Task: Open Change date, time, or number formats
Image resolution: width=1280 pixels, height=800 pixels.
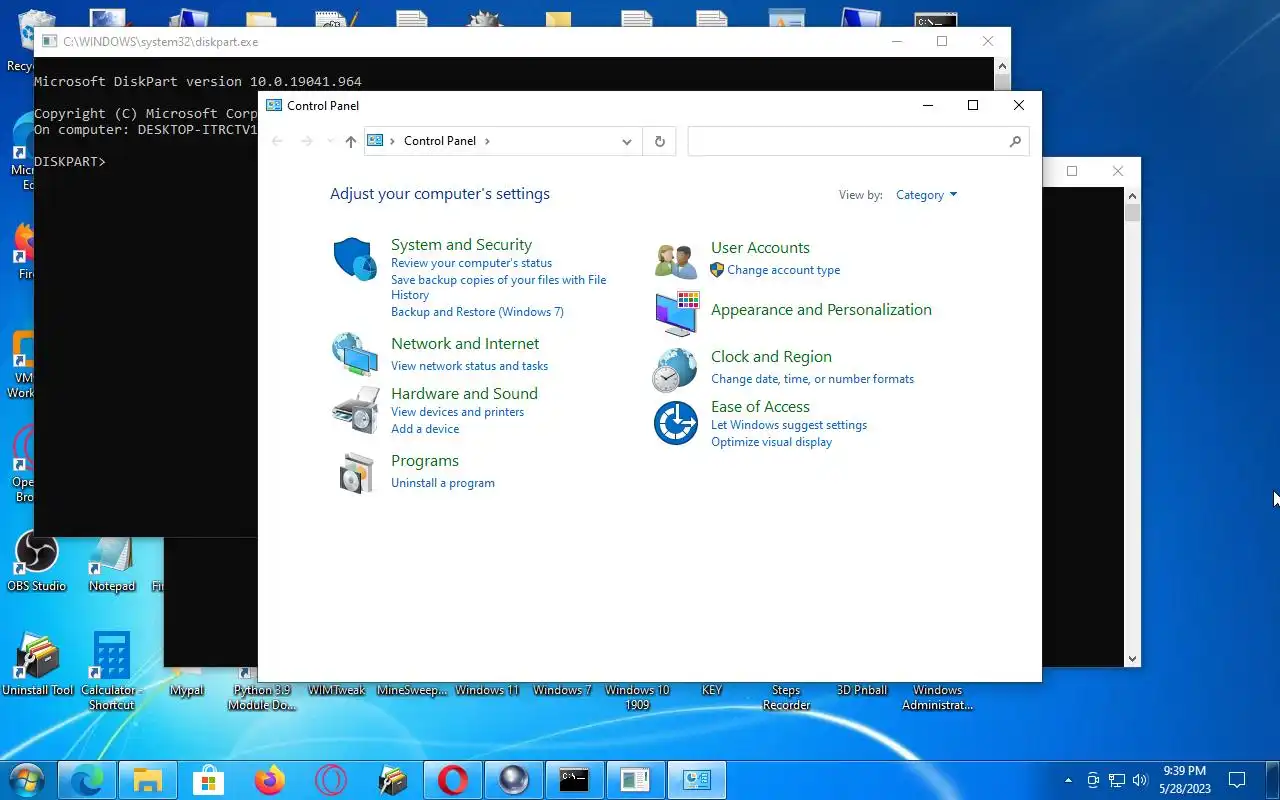Action: 812,379
